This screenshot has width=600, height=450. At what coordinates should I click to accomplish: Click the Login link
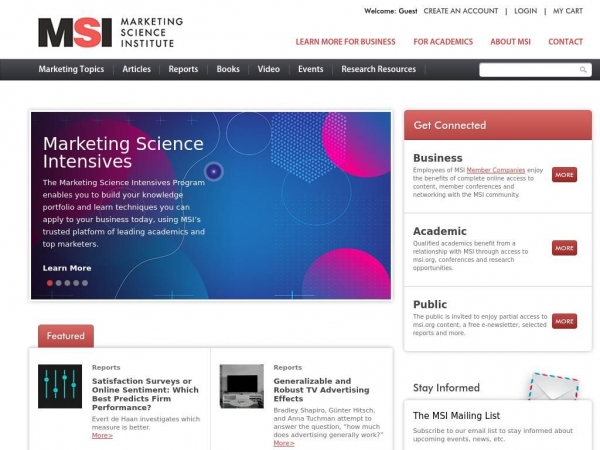(x=525, y=11)
